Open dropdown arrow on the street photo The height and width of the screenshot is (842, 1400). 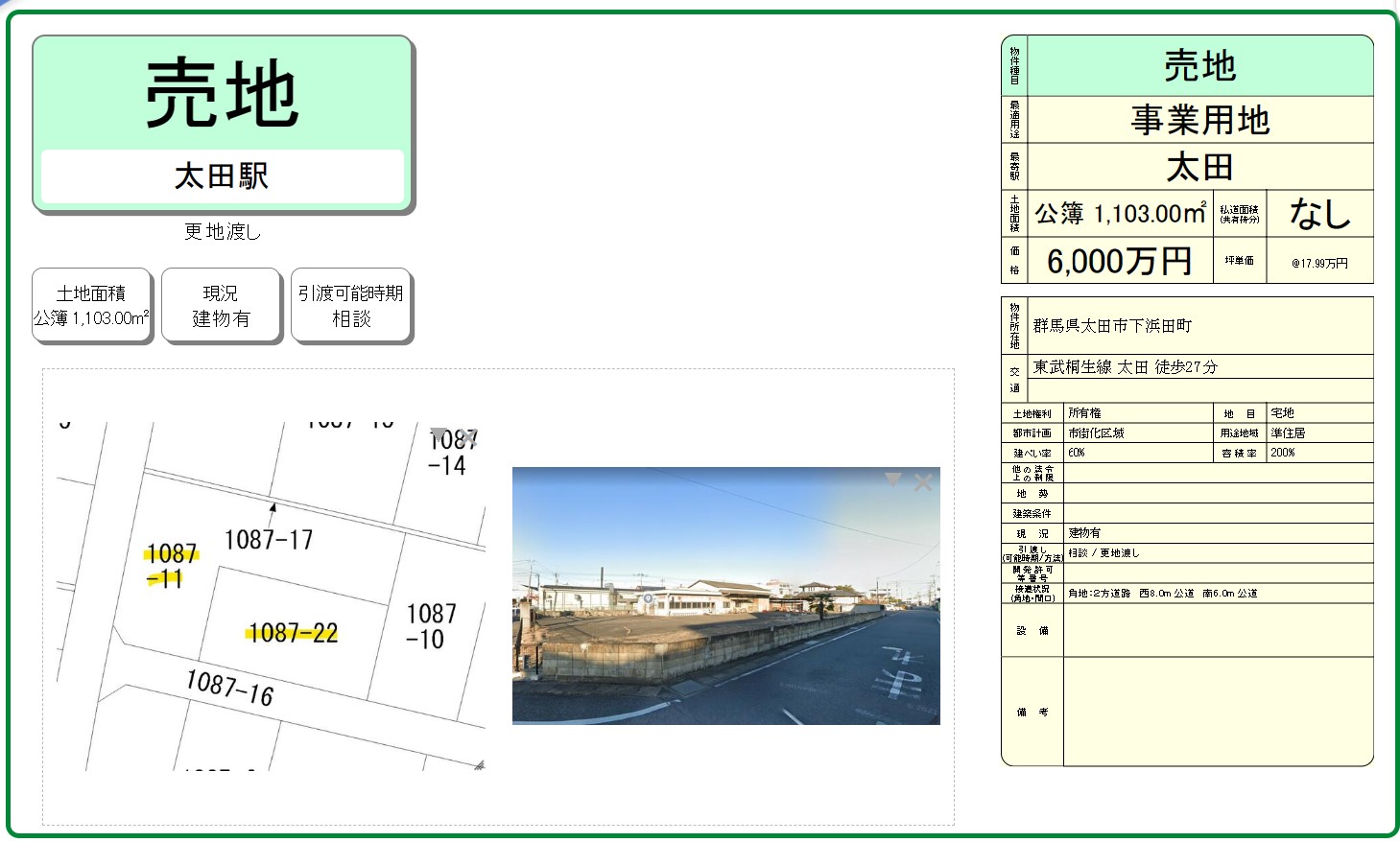pyautogui.click(x=892, y=479)
